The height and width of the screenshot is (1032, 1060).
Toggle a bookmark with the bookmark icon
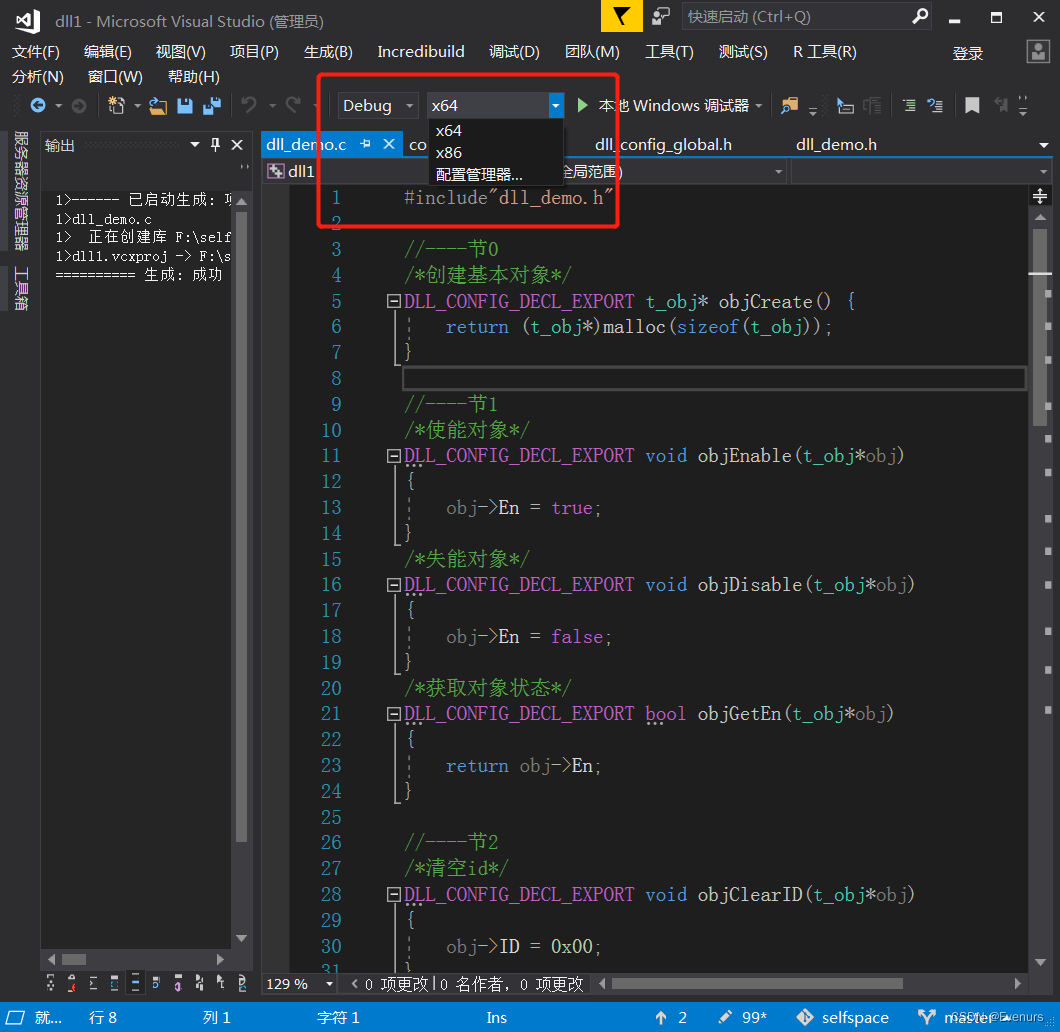coord(971,105)
